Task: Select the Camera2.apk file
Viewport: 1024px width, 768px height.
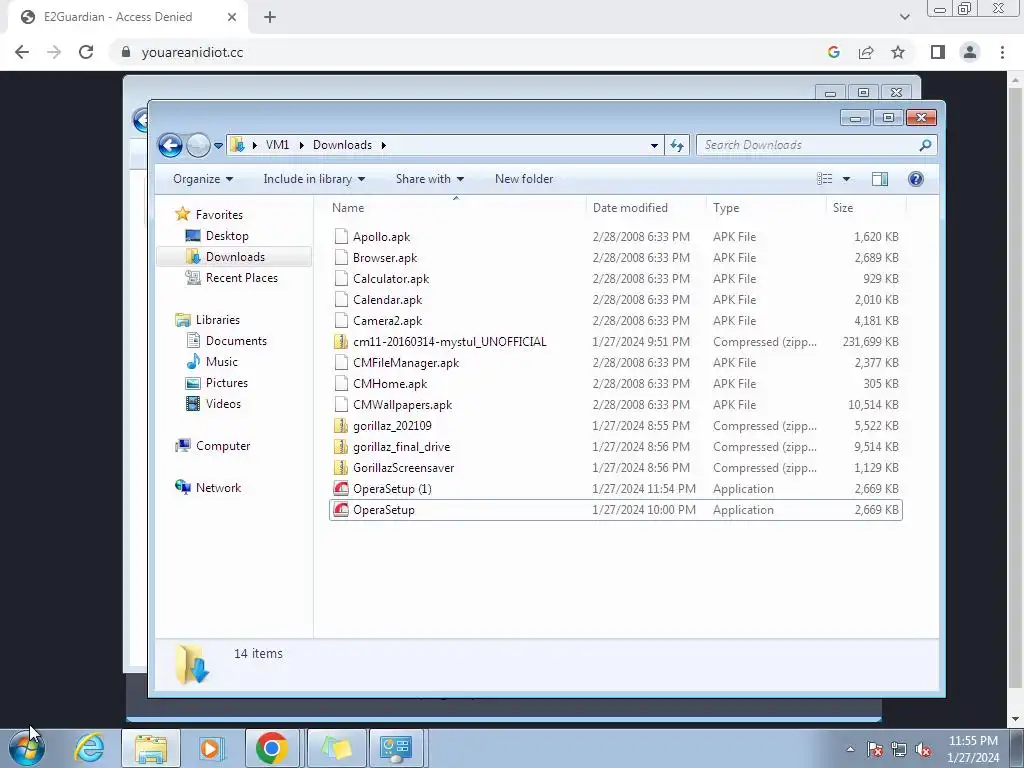Action: pyautogui.click(x=387, y=321)
